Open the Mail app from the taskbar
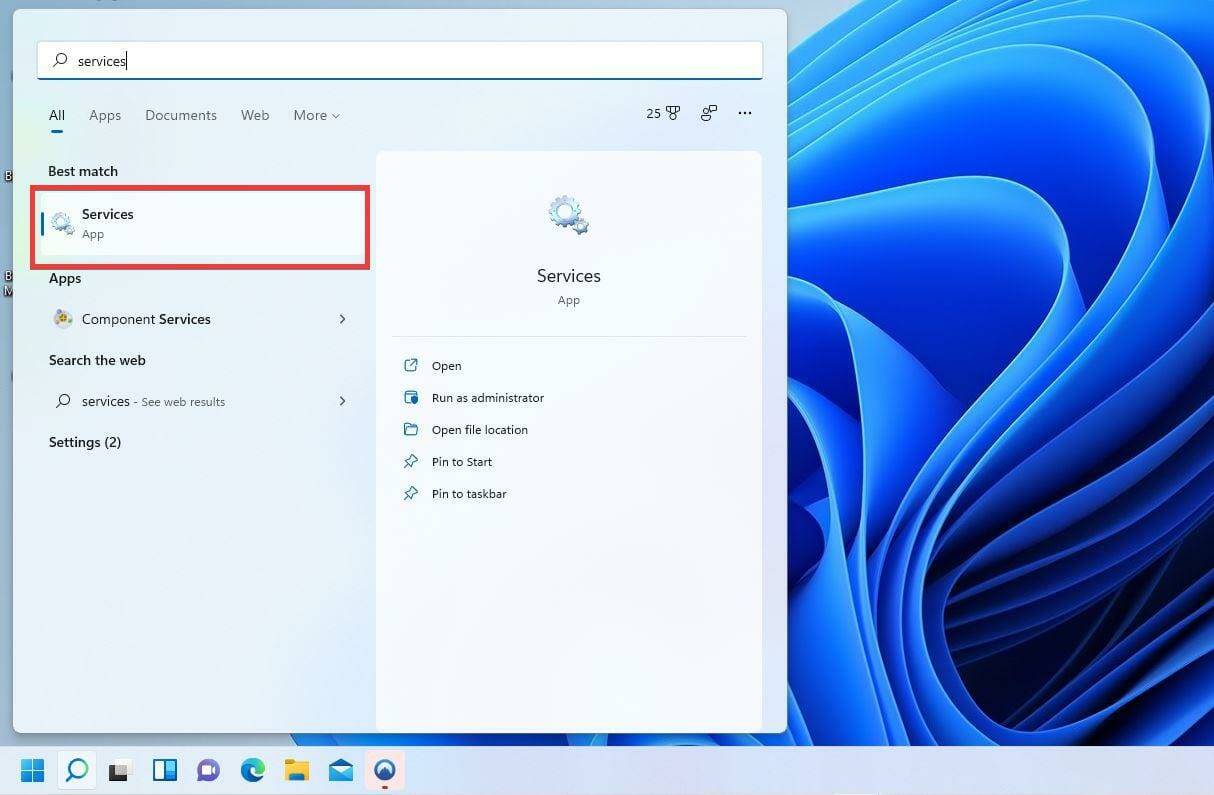The image size is (1214, 795). coord(341,770)
